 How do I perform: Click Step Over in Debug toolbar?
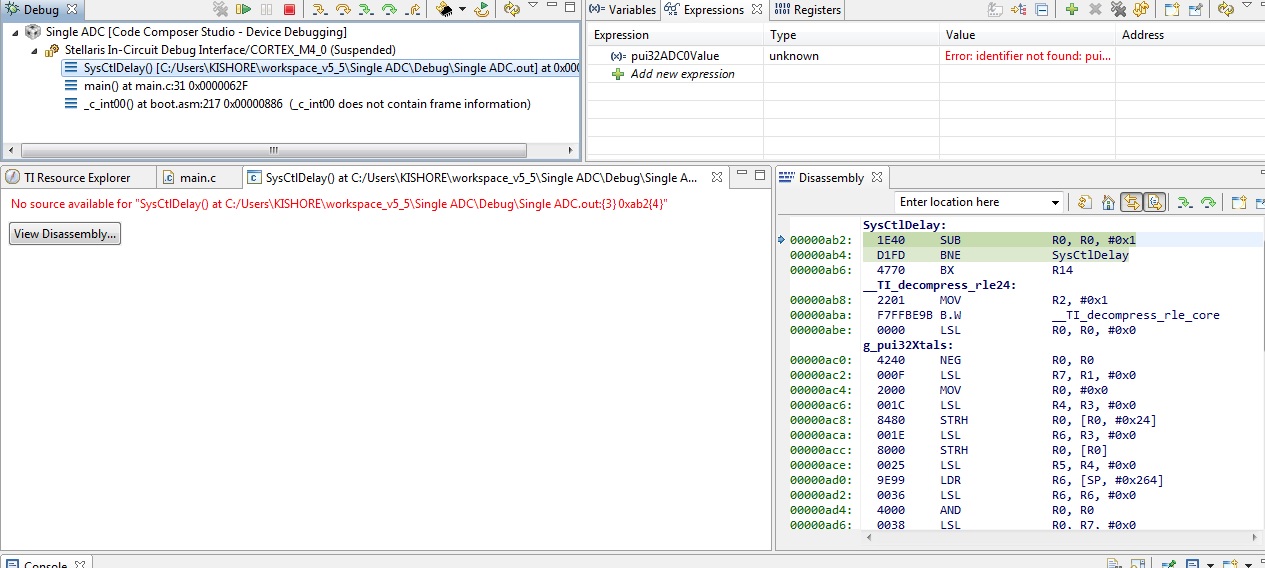click(343, 10)
